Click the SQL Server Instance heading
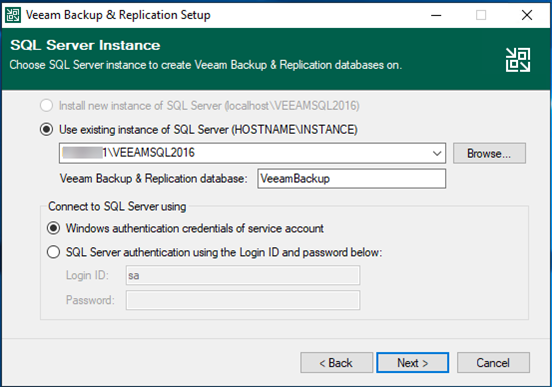This screenshot has height=387, width=552. 85,45
